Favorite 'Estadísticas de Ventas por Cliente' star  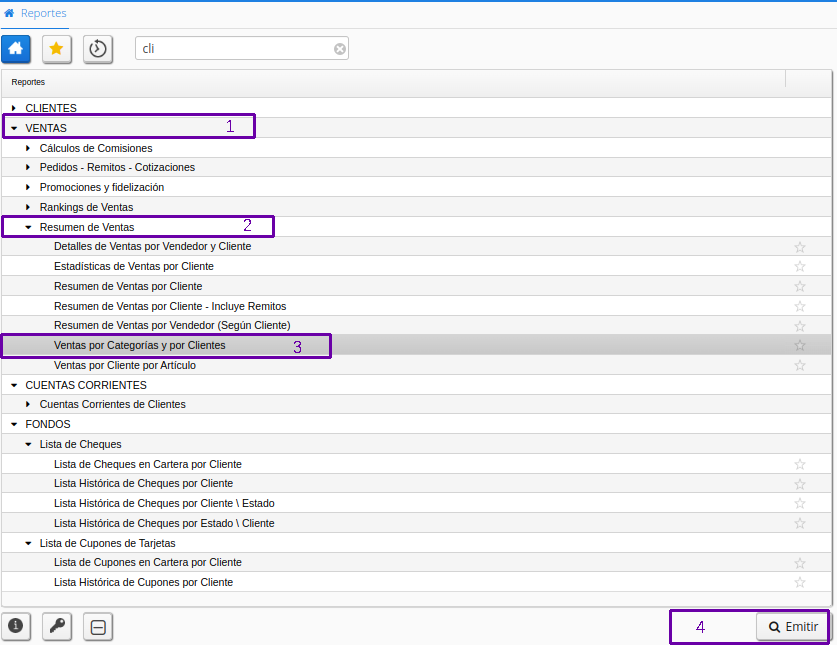799,266
